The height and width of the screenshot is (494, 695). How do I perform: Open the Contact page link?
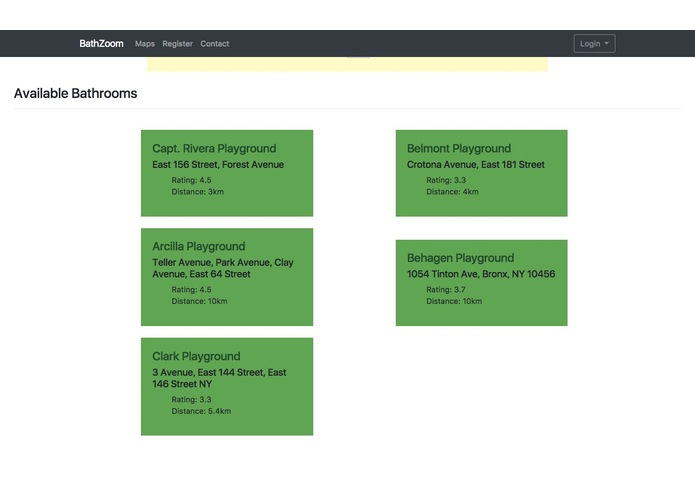point(215,43)
